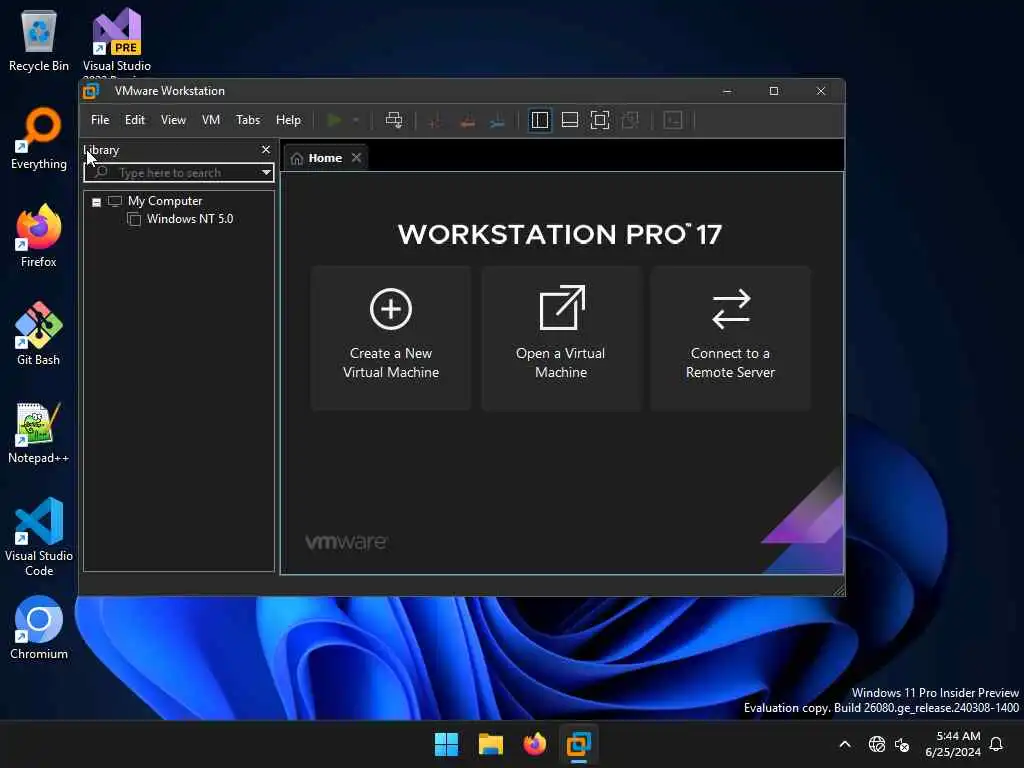Collapse the My Computer tree node
Screen dimensions: 1024x768
[x=97, y=202]
